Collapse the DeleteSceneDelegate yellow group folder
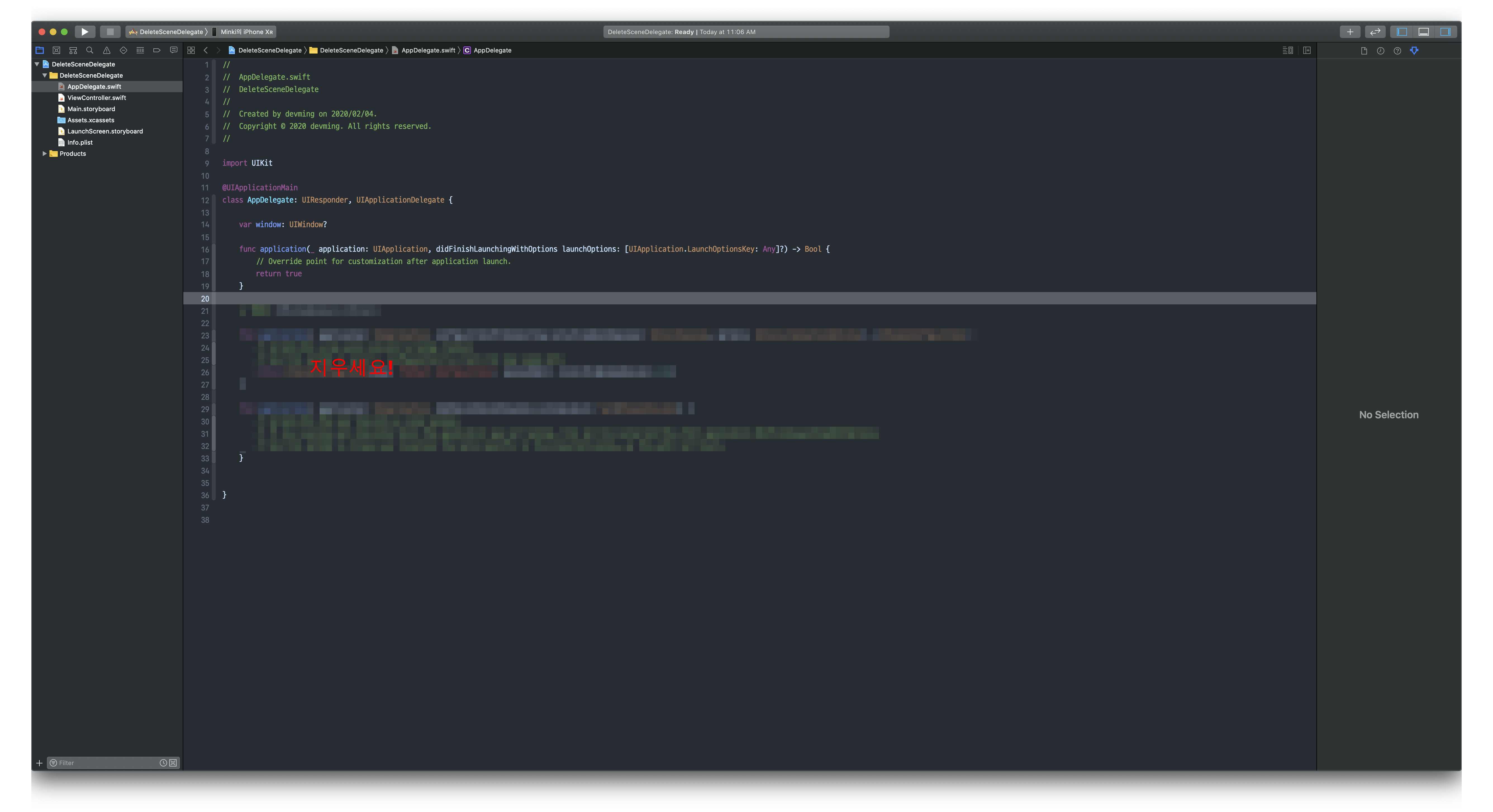 [45, 75]
